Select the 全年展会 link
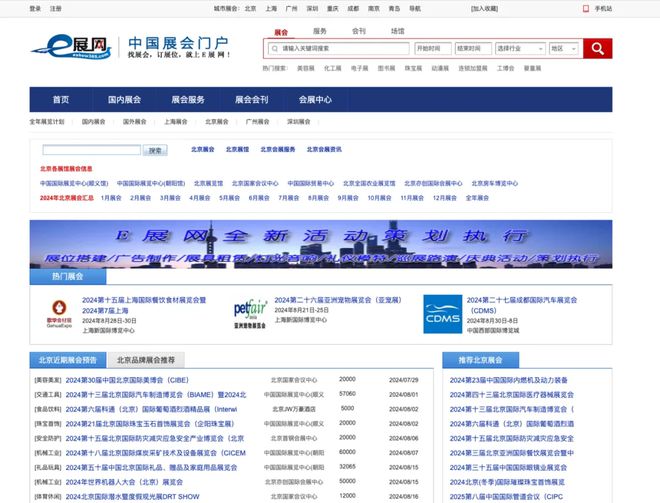 [477, 198]
